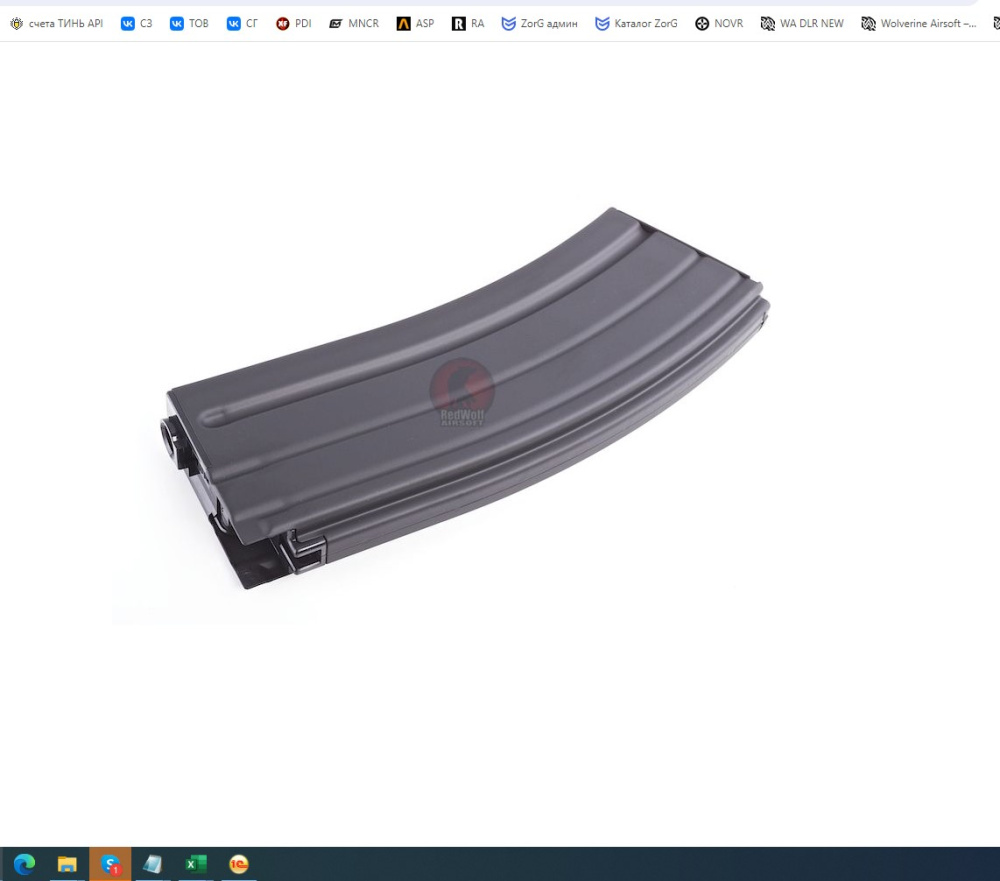Open the RA bookmark
Viewport: 1000px width, 881px height.
coord(468,24)
